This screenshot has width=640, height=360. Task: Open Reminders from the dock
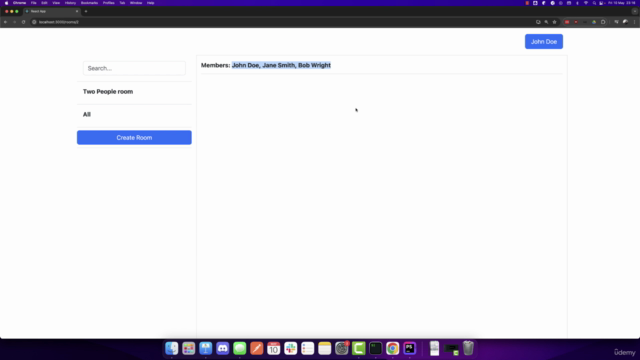coord(307,348)
